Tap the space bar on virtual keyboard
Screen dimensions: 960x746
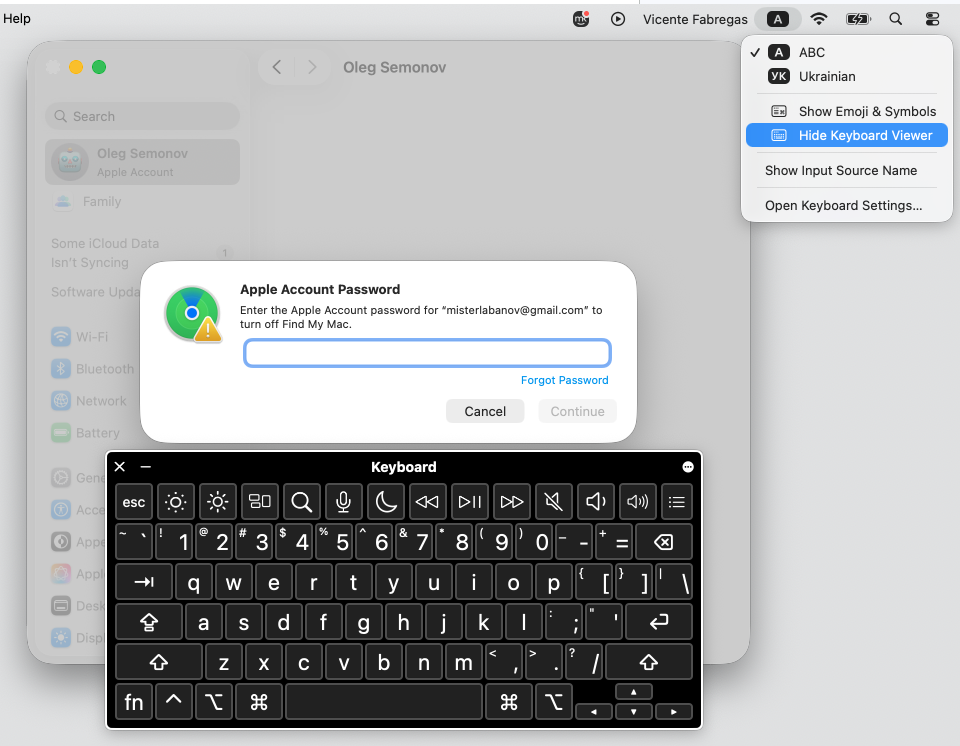click(x=384, y=702)
